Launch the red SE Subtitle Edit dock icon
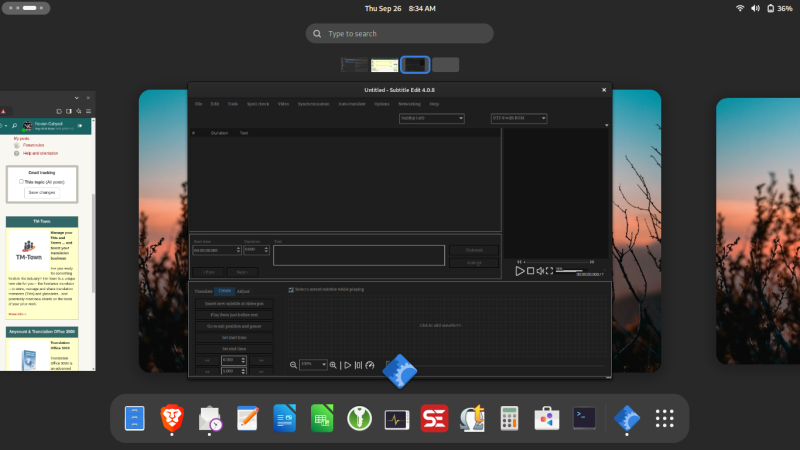The width and height of the screenshot is (800, 450). (x=434, y=418)
